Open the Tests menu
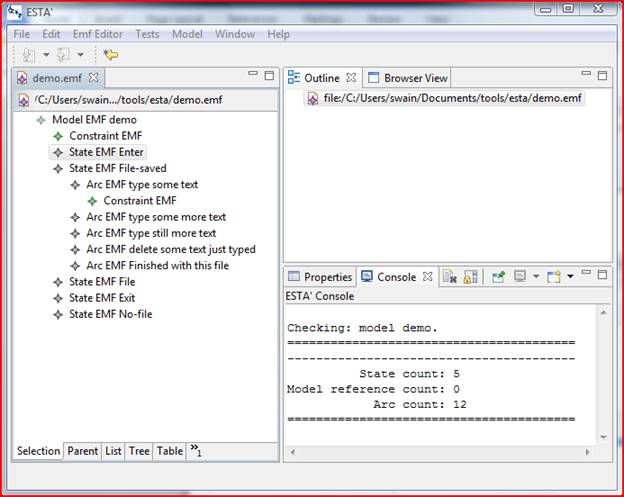The width and height of the screenshot is (624, 497). coord(147,34)
